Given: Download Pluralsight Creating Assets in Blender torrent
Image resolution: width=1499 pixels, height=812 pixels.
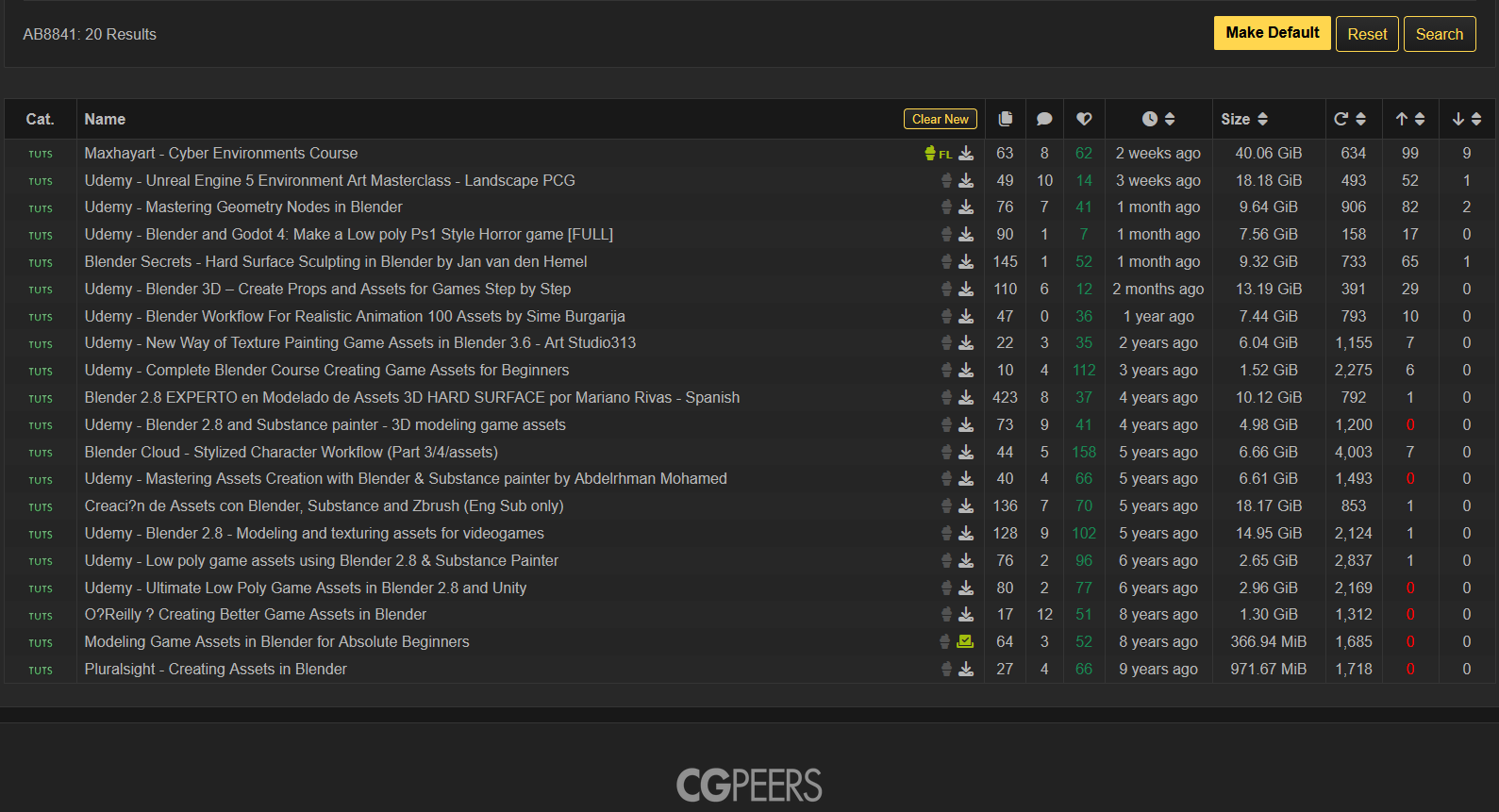Looking at the screenshot, I should (966, 669).
